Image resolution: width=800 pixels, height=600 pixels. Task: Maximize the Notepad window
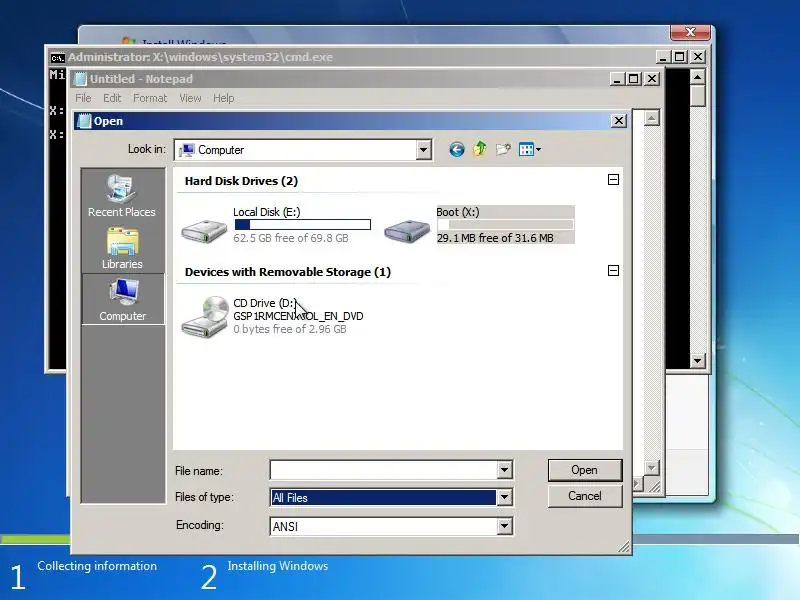pos(634,79)
